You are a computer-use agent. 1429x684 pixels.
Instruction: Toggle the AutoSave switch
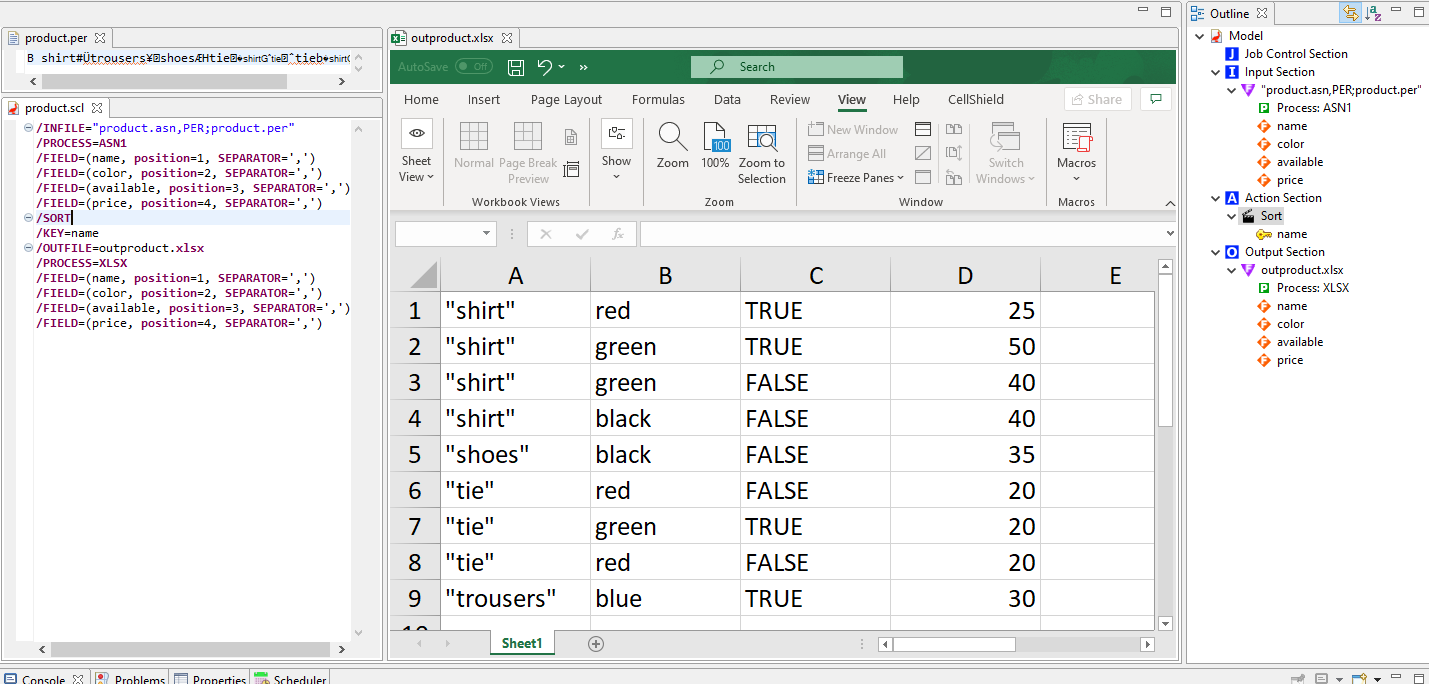click(473, 67)
